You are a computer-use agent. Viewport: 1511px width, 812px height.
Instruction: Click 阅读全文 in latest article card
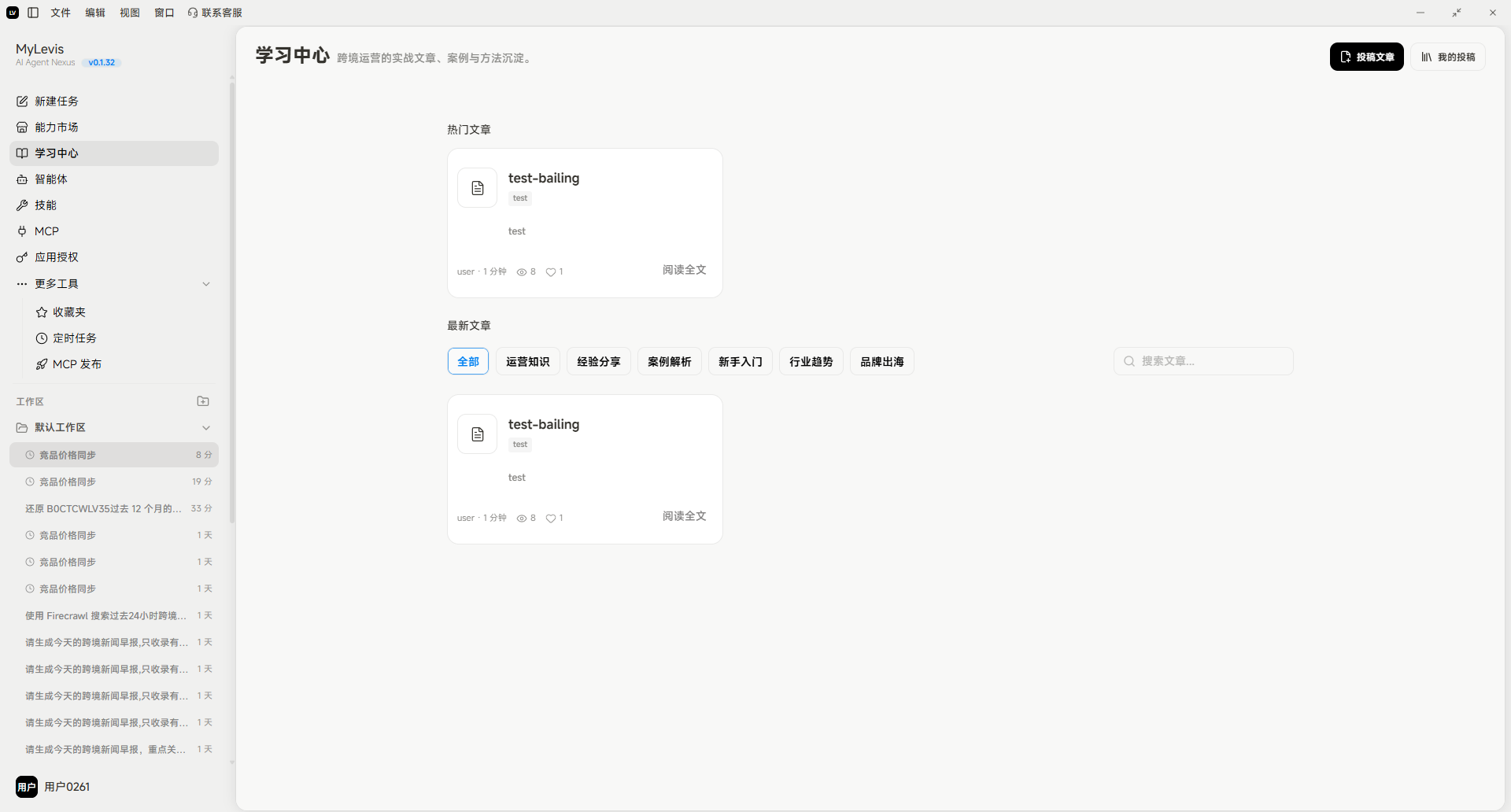tap(685, 516)
